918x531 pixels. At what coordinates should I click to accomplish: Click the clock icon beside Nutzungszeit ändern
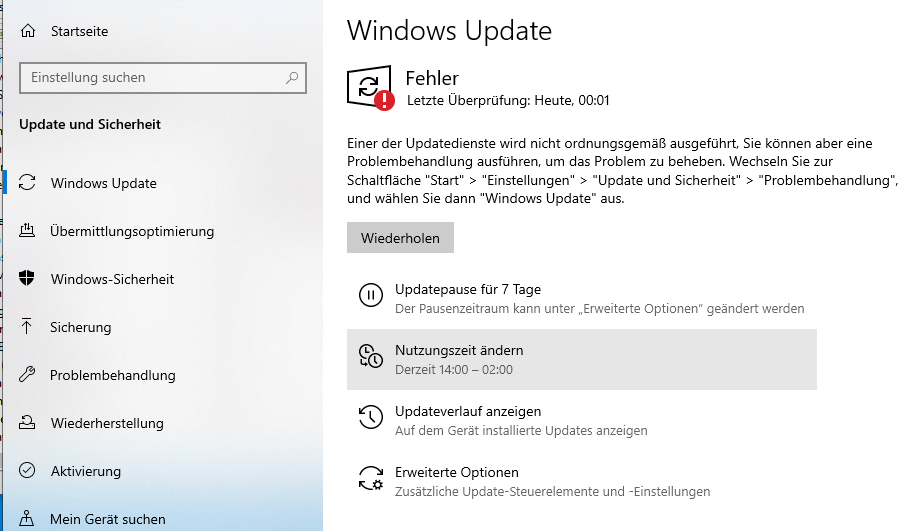371,356
